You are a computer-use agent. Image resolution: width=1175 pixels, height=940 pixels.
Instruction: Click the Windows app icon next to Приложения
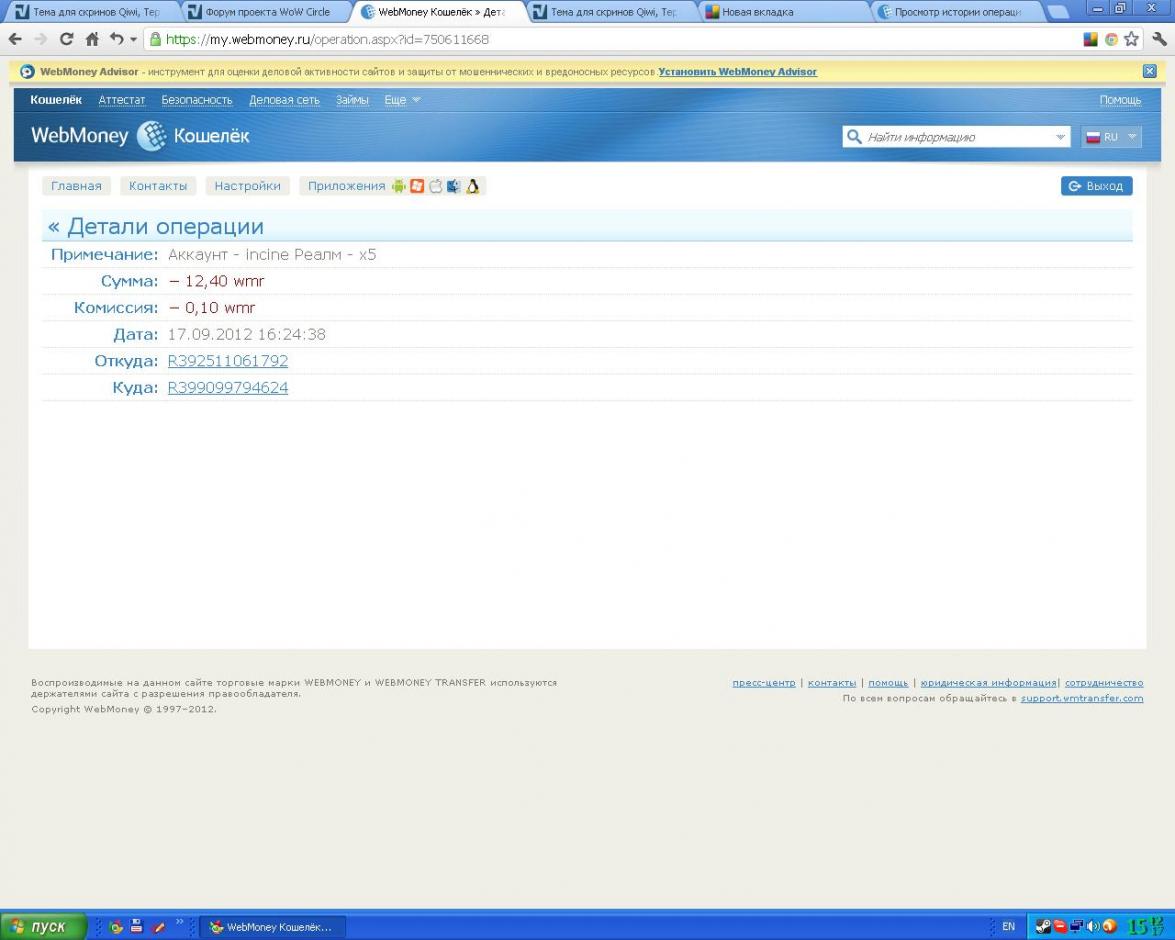click(417, 186)
